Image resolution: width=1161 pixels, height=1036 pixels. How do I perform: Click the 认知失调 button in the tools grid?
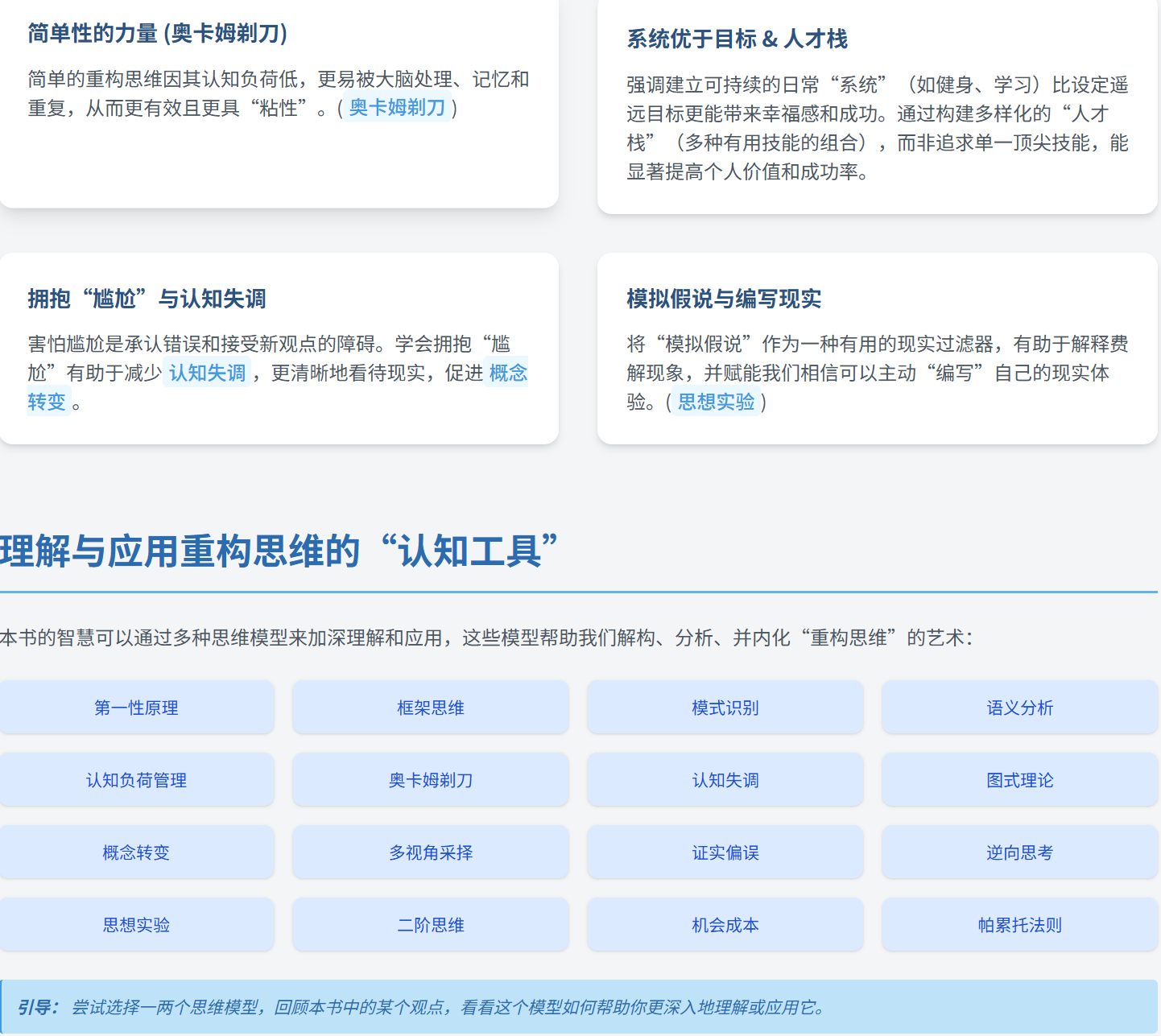pyautogui.click(x=725, y=780)
